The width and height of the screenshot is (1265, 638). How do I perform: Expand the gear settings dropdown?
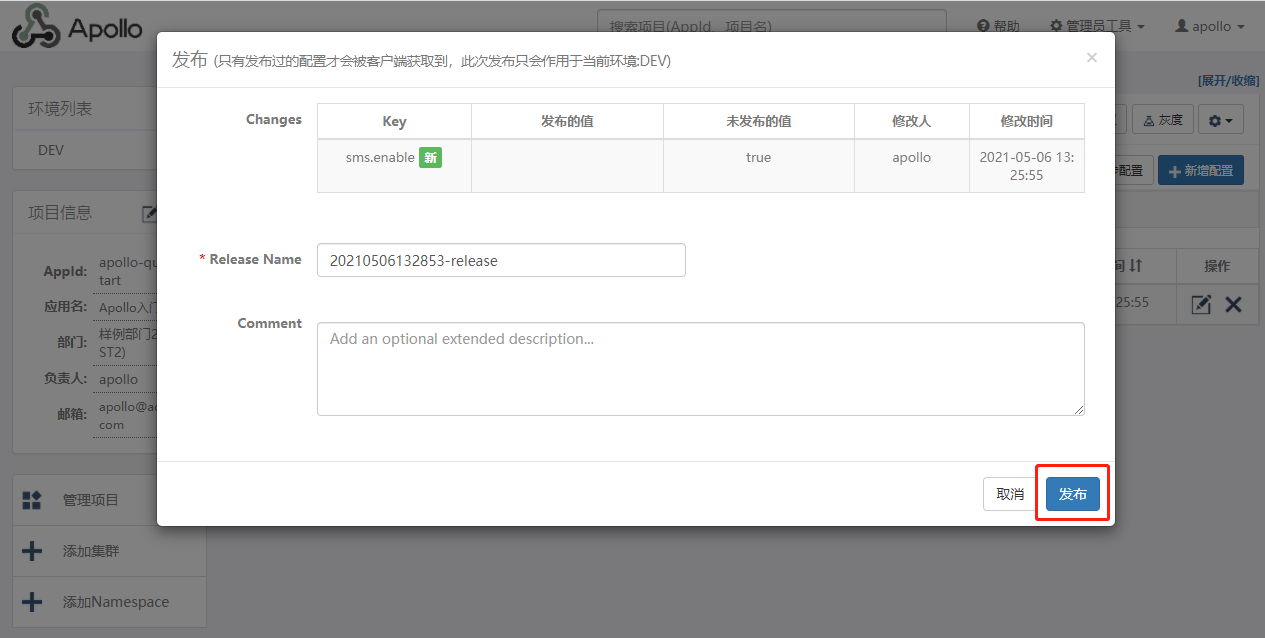coord(1220,120)
